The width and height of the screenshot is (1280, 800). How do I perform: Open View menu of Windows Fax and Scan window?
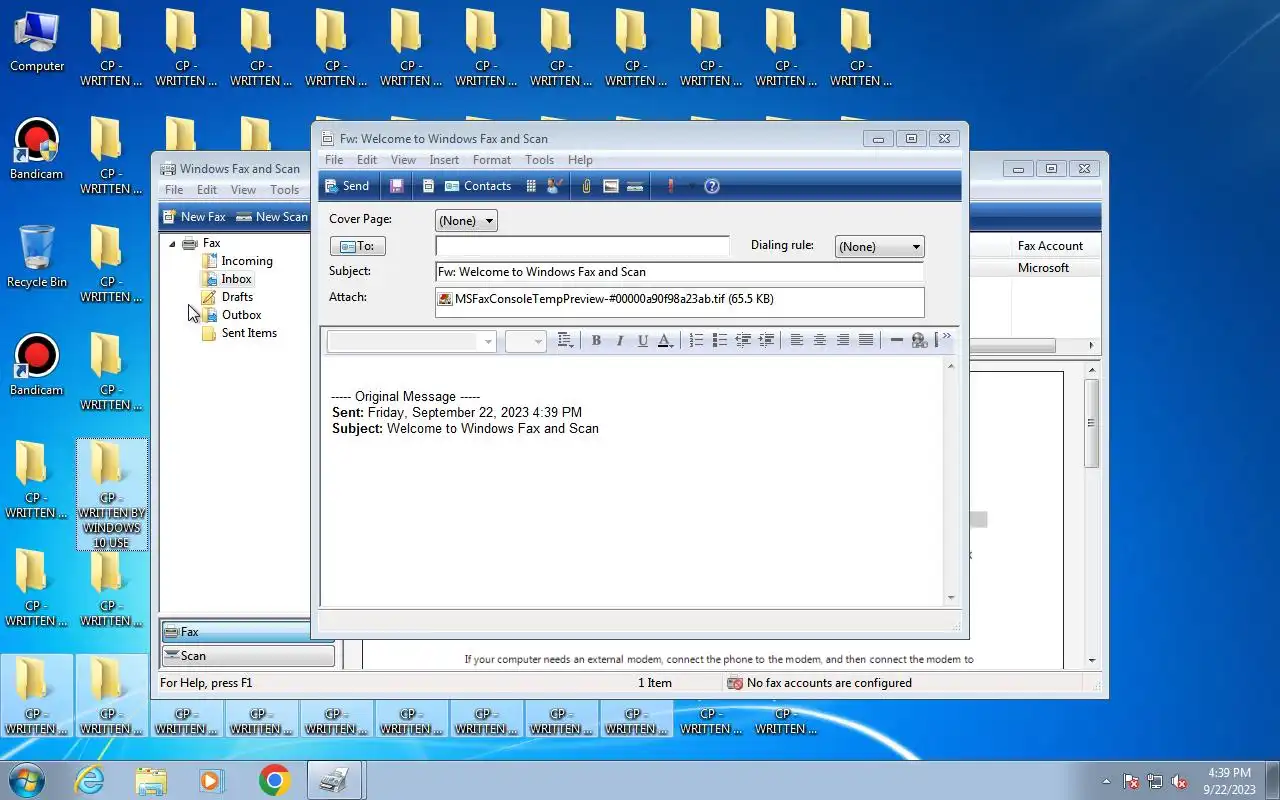point(243,190)
